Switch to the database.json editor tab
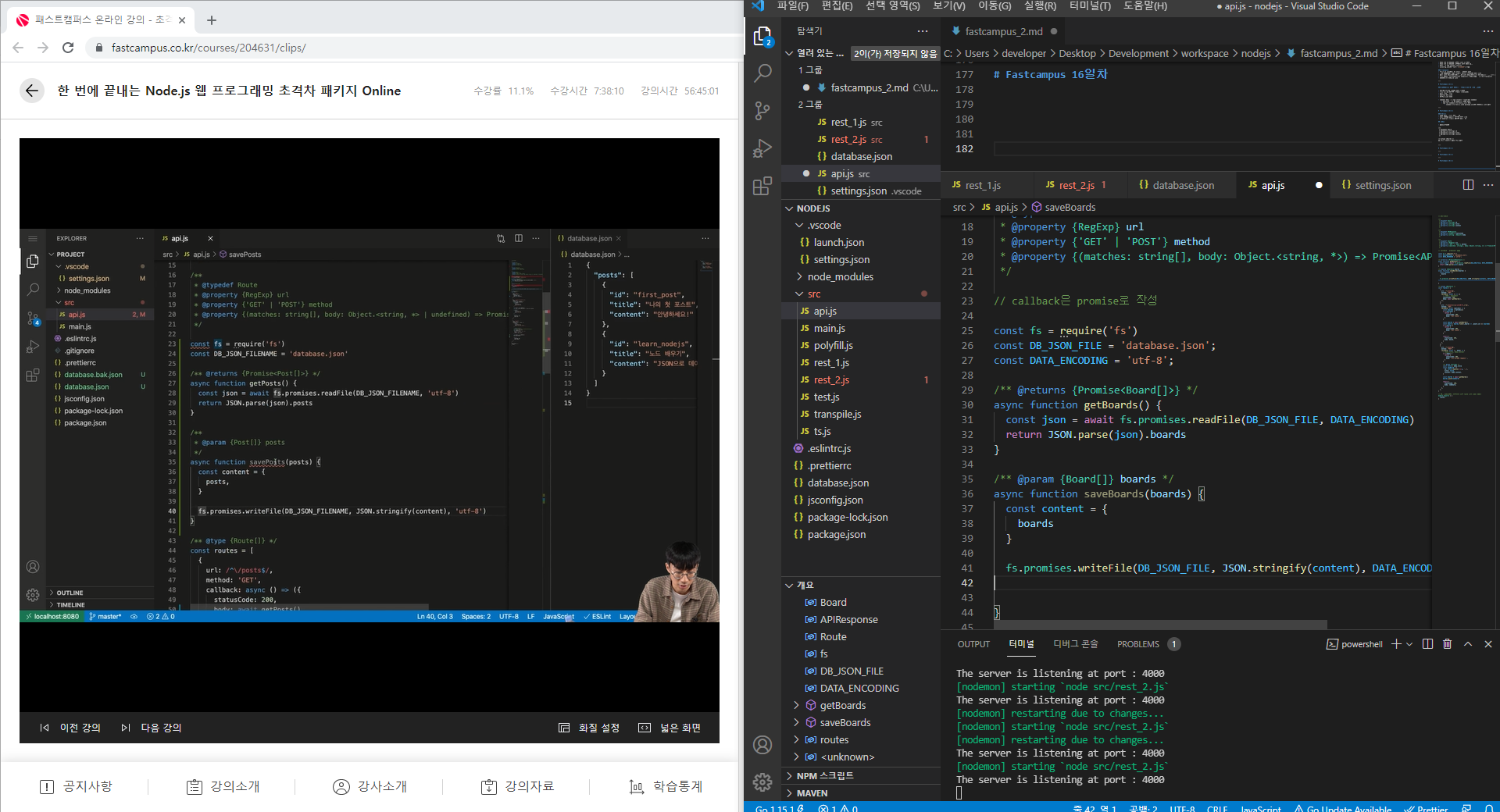 coord(1183,185)
